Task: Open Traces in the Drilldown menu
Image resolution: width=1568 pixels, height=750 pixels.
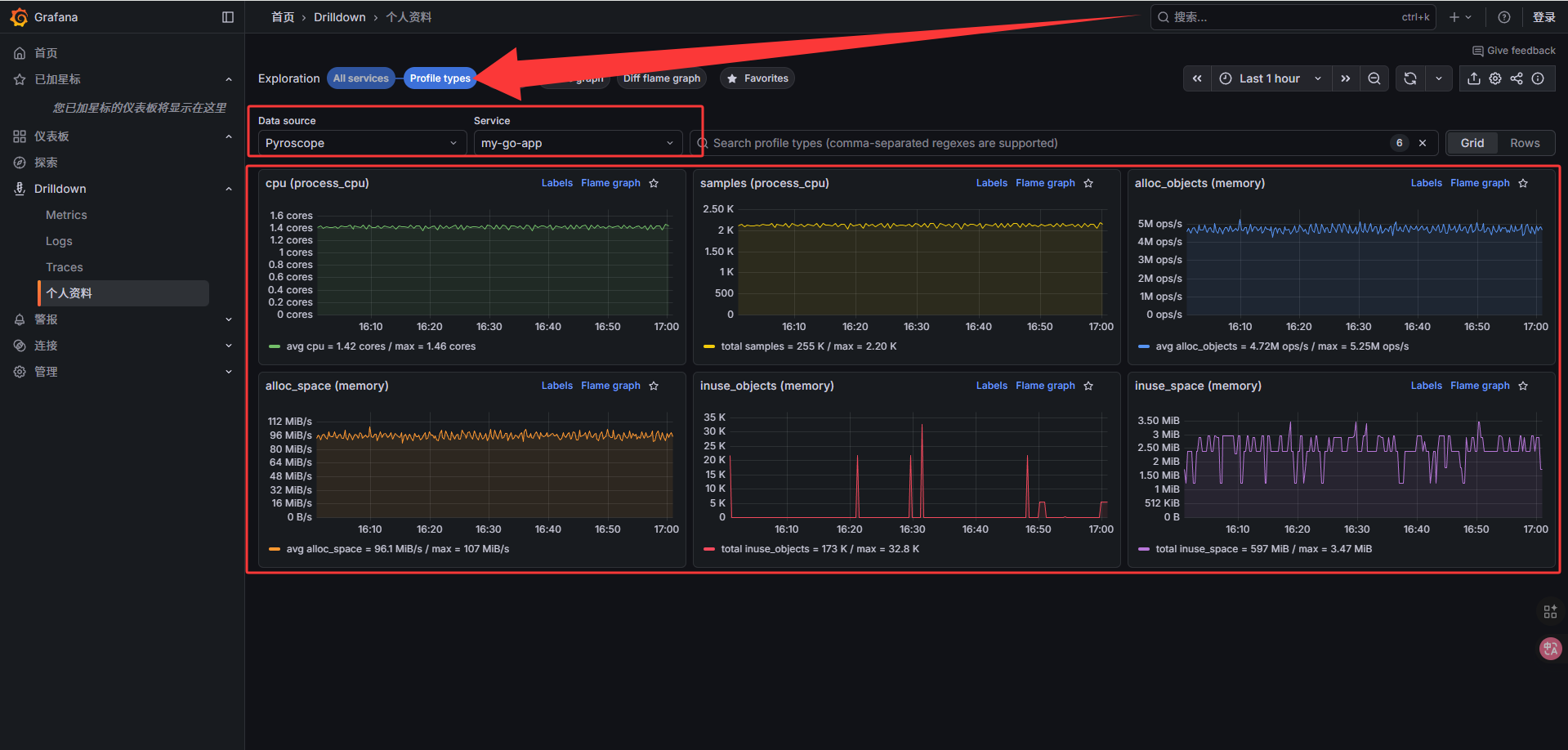Action: tap(65, 267)
